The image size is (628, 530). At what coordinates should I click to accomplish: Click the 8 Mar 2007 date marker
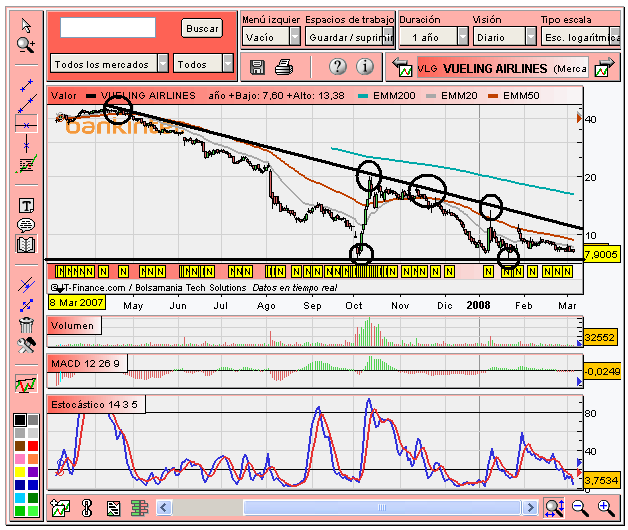(77, 302)
